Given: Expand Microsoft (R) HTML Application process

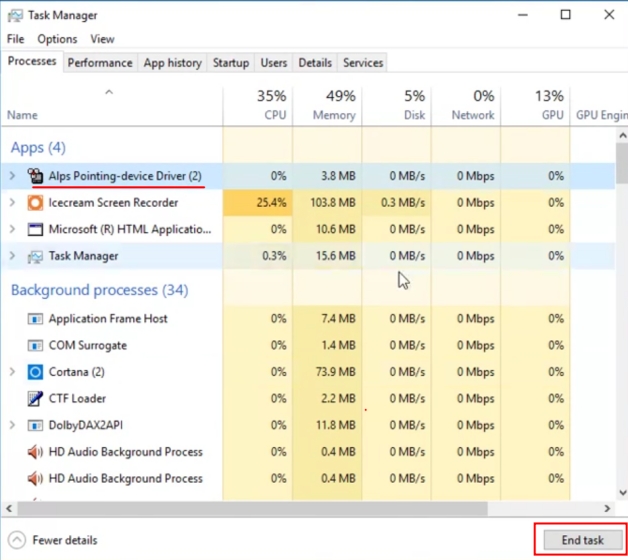Looking at the screenshot, I should 12,230.
